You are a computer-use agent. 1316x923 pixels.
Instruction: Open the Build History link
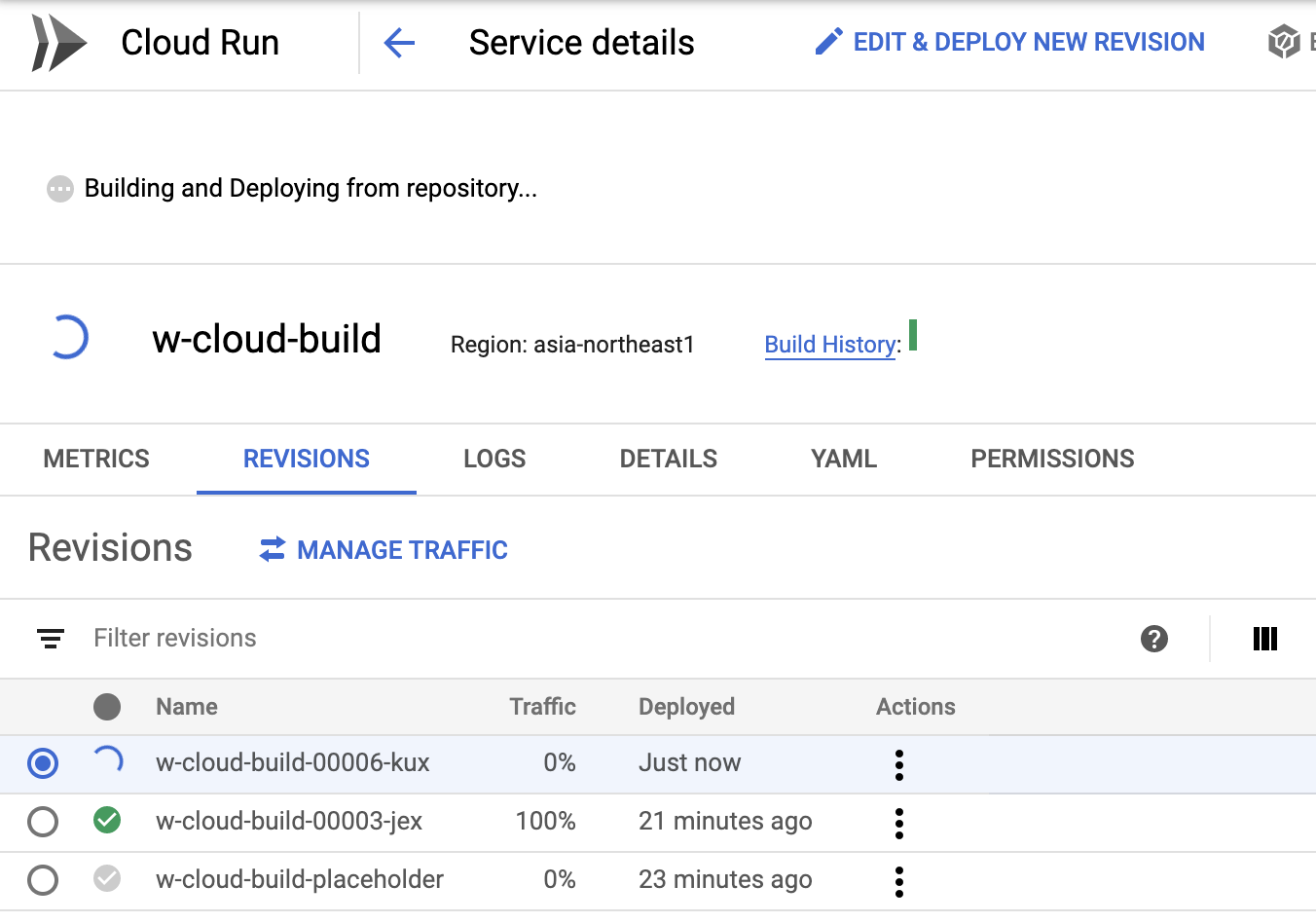click(x=830, y=345)
